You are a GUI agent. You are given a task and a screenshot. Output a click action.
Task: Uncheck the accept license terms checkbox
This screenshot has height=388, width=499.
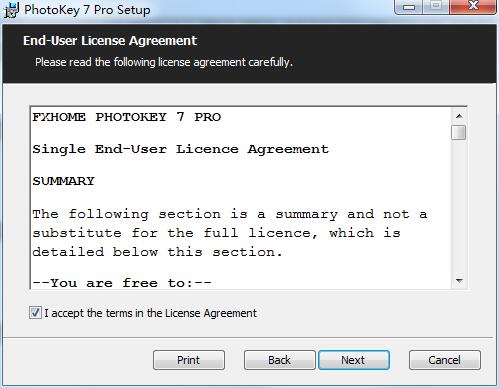(35, 313)
